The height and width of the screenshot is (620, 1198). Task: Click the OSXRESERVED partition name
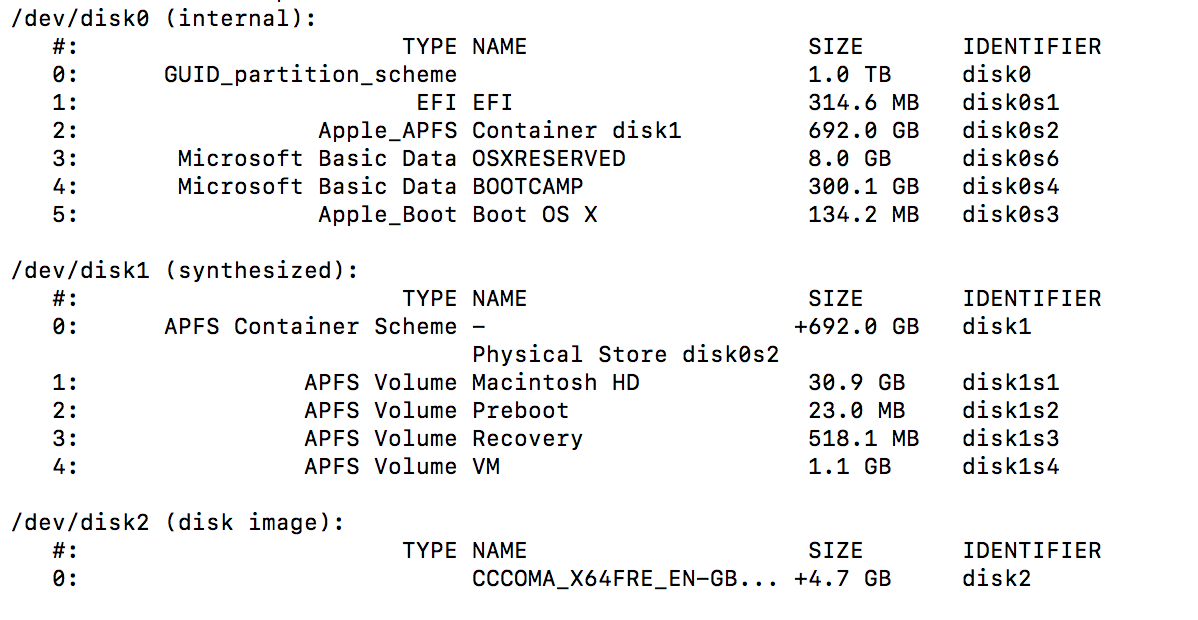tap(548, 158)
